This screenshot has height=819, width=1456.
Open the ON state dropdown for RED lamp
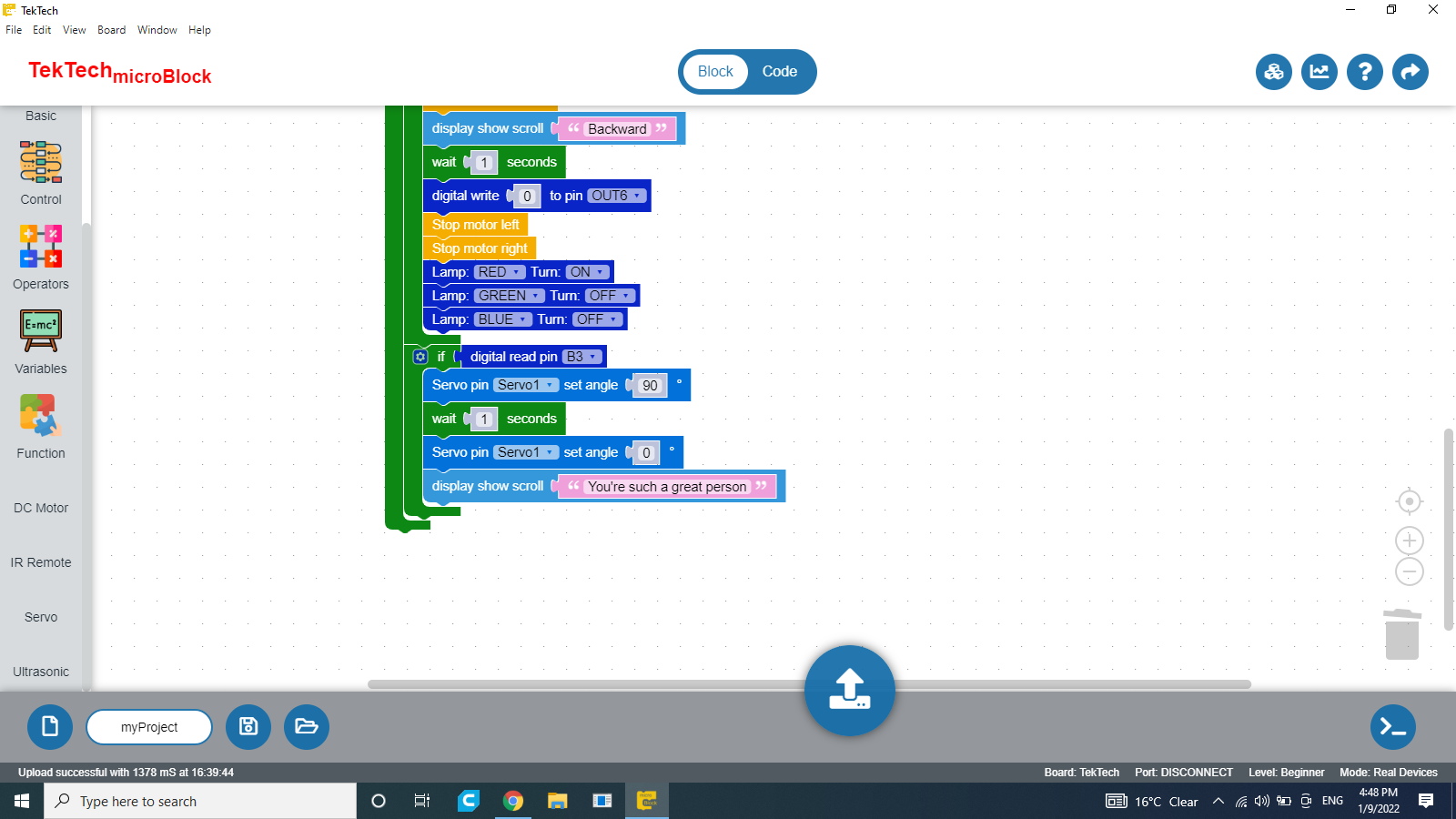pos(587,272)
